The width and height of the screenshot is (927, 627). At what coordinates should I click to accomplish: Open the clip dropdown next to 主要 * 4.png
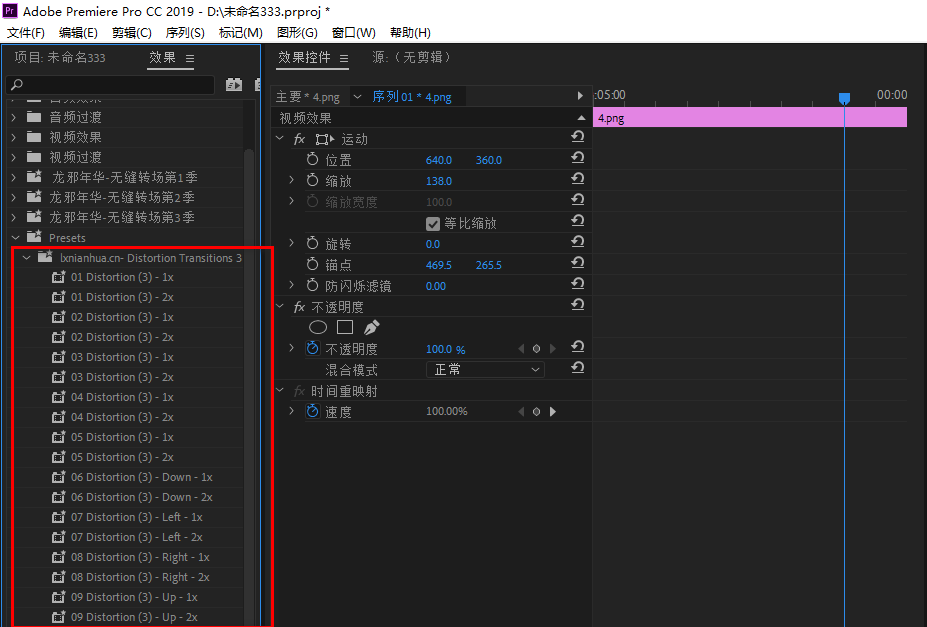pyautogui.click(x=357, y=96)
